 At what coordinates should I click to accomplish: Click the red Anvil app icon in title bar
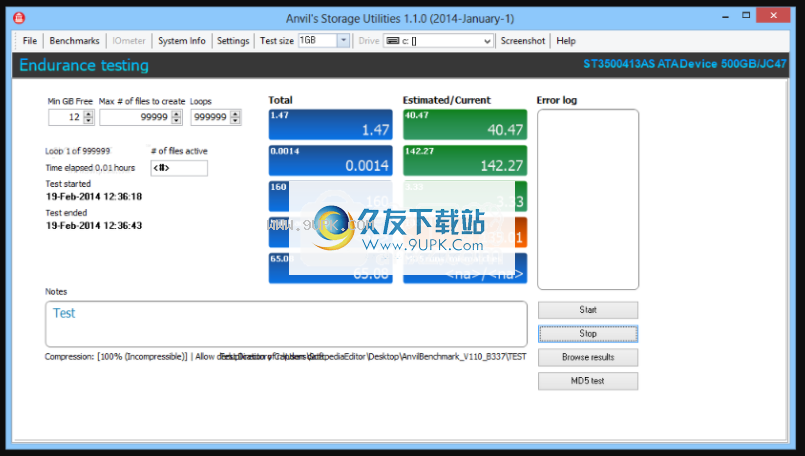coord(19,18)
